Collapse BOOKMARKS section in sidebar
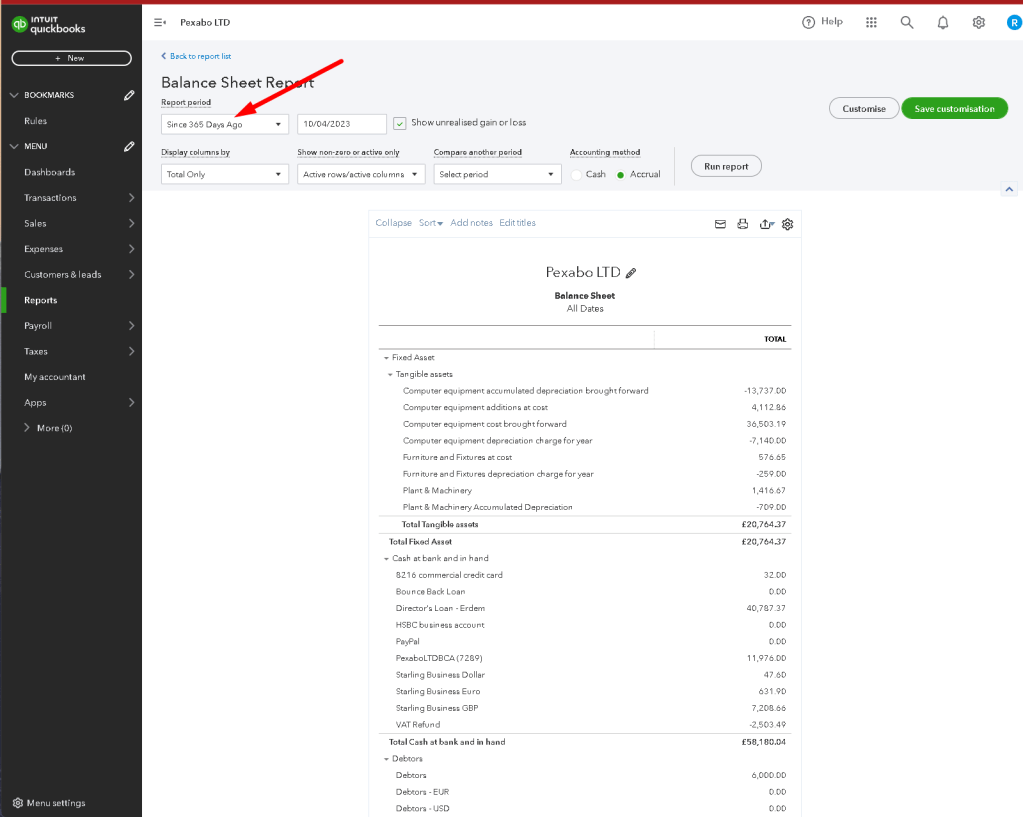This screenshot has width=1023, height=817. [x=14, y=95]
